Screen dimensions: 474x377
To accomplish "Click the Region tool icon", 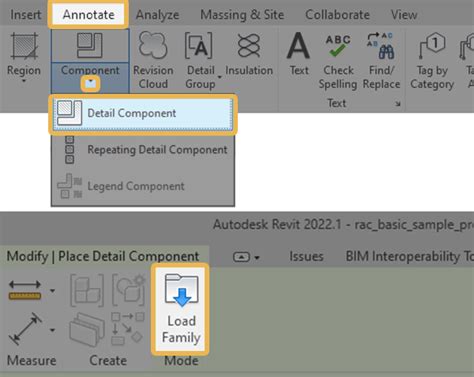I will click(x=24, y=47).
